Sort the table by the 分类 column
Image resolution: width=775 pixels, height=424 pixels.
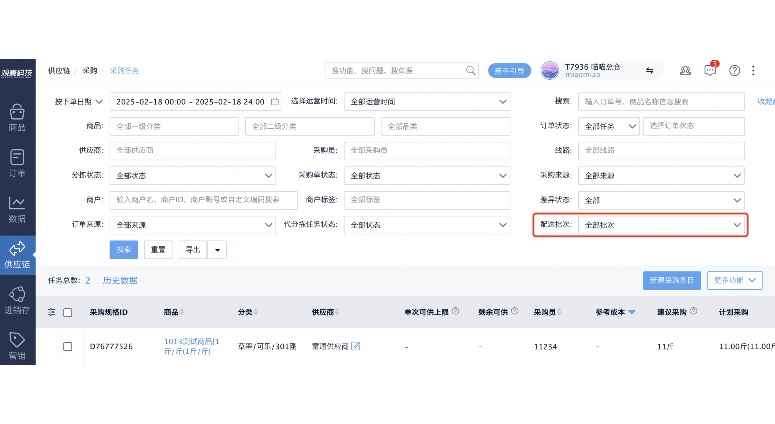click(256, 312)
